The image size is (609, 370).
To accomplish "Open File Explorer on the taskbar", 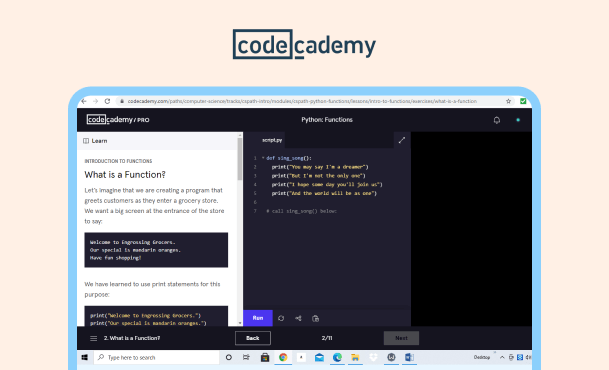I will tap(355, 357).
